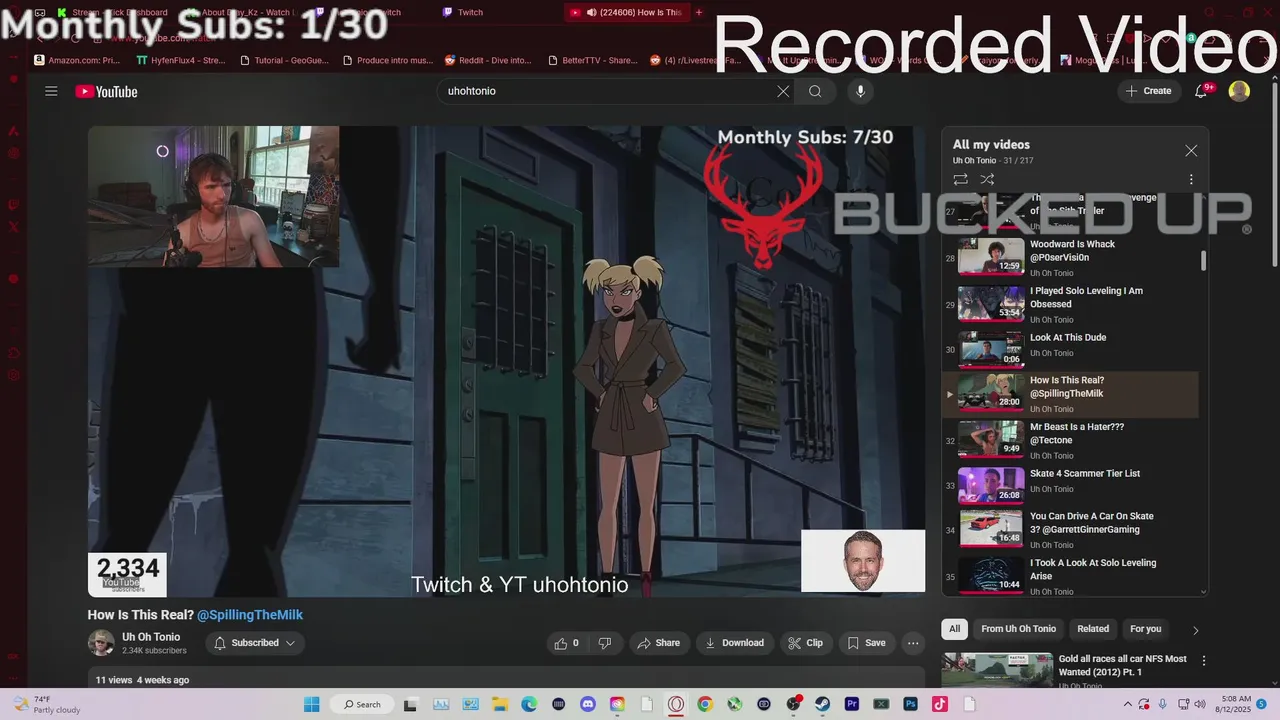Select the Related chip
The width and height of the screenshot is (1280, 720).
pos(1093,629)
